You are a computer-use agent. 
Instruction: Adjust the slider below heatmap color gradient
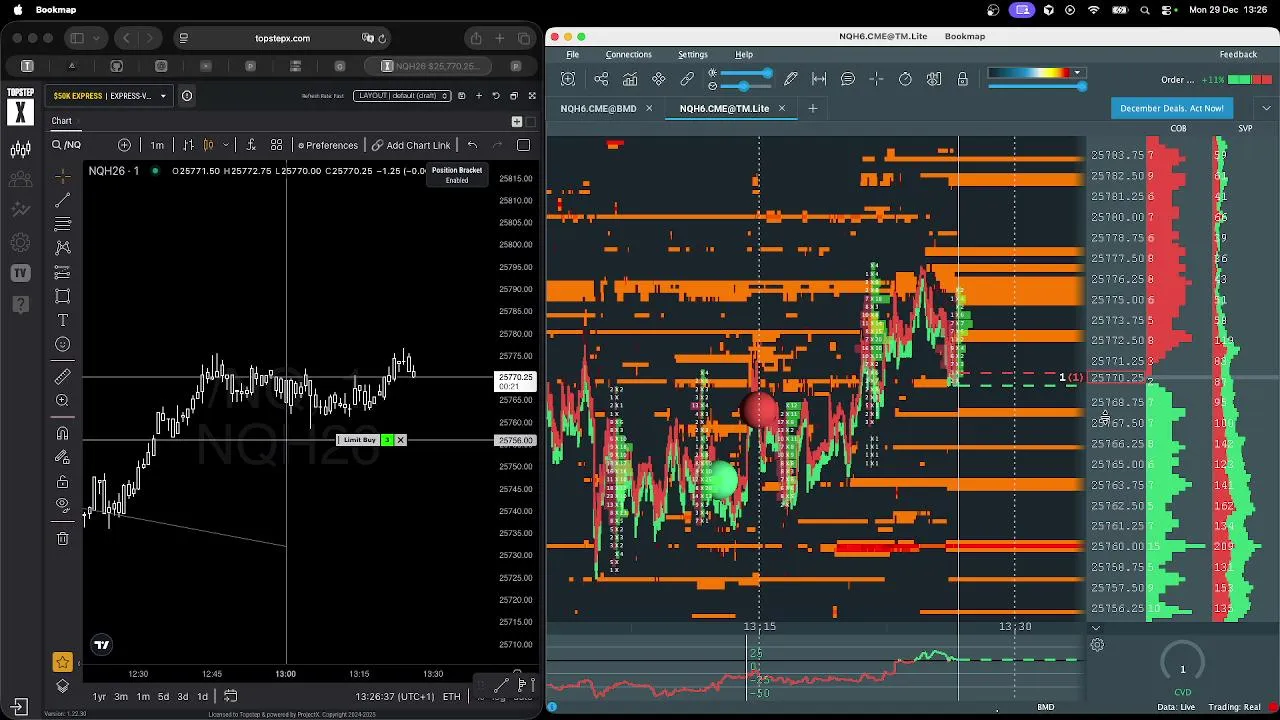click(1035, 86)
